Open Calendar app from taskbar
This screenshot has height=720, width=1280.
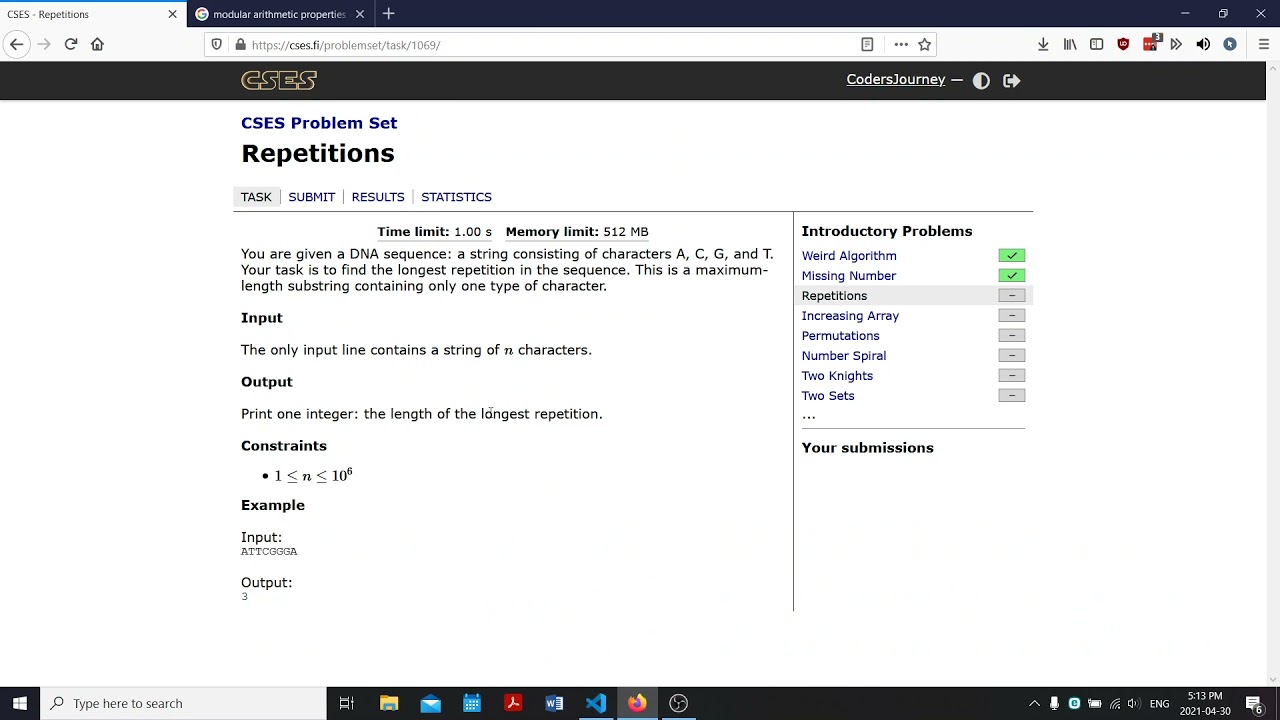[x=472, y=703]
